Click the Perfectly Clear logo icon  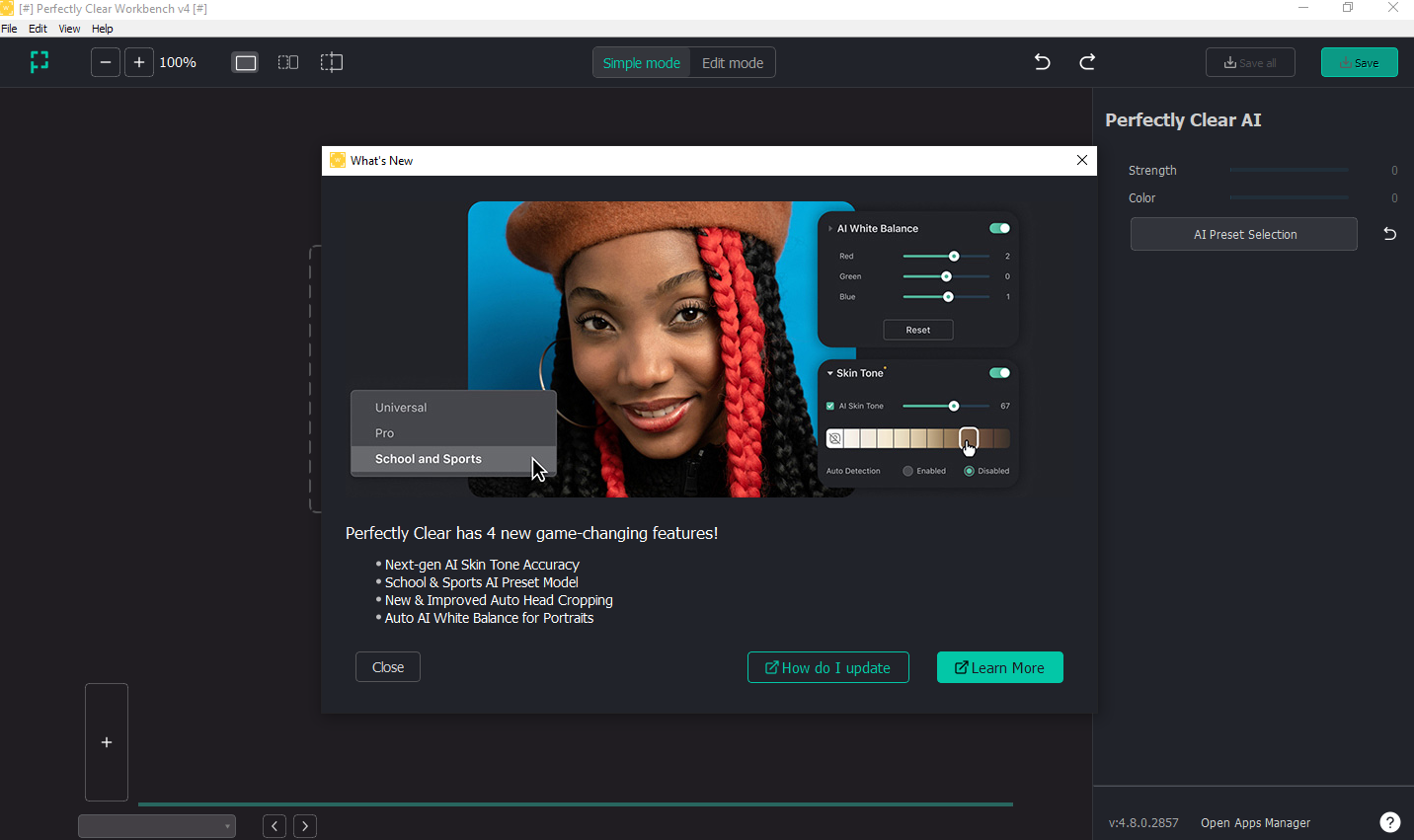(39, 62)
